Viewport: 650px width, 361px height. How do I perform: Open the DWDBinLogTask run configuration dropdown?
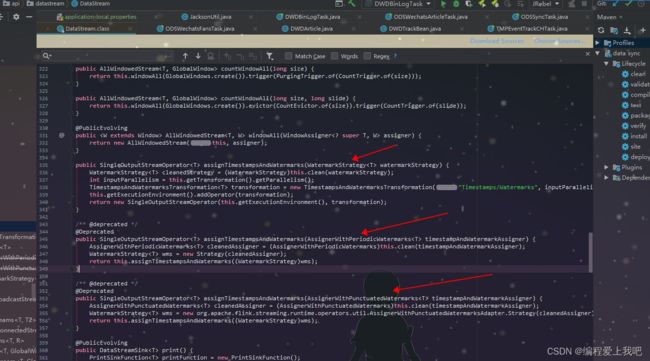tap(398, 4)
